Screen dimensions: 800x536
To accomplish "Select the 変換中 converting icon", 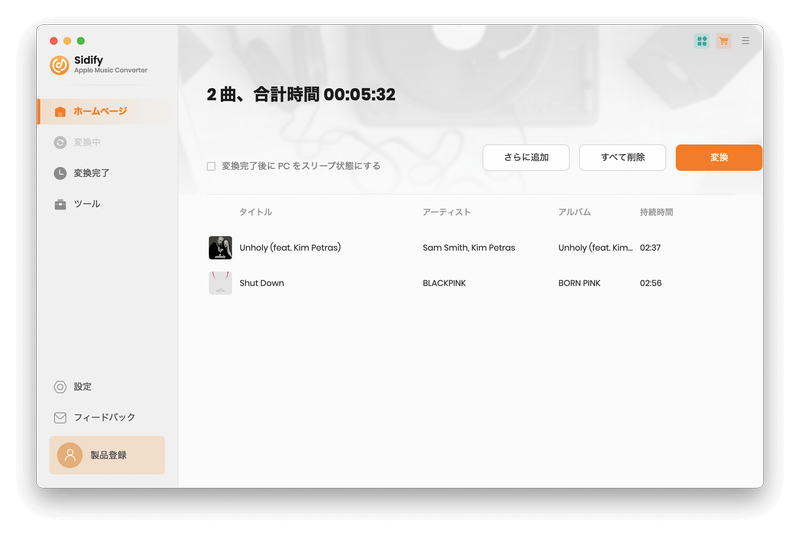I will [x=60, y=142].
